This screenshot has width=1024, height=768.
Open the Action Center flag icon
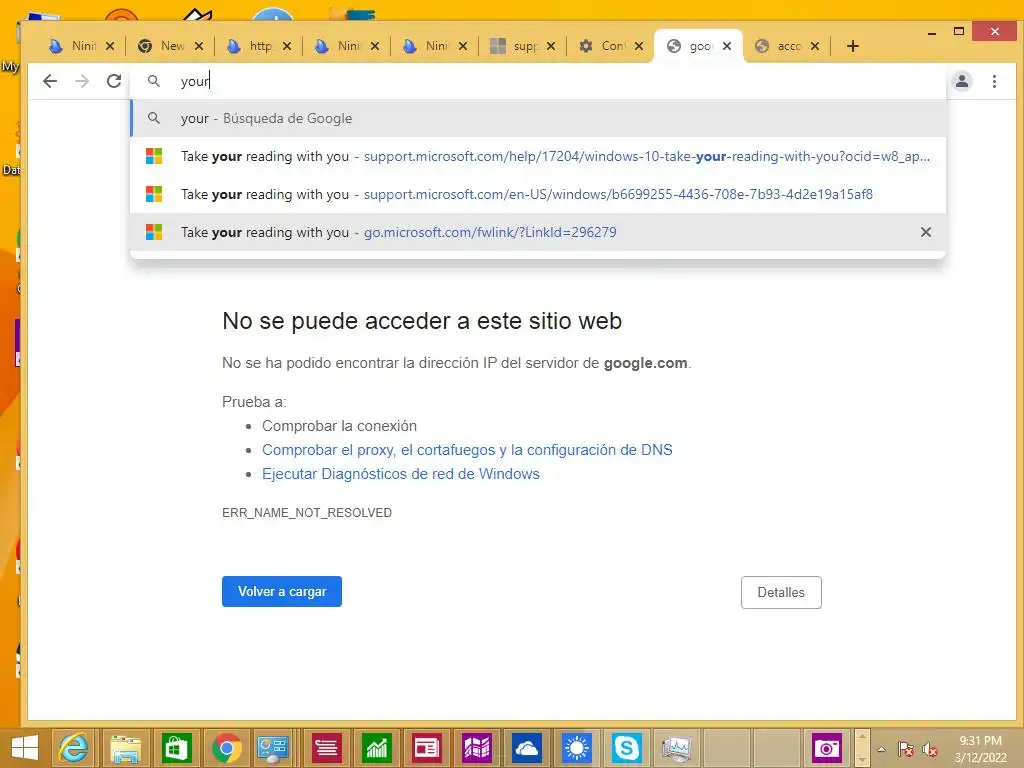pos(905,749)
